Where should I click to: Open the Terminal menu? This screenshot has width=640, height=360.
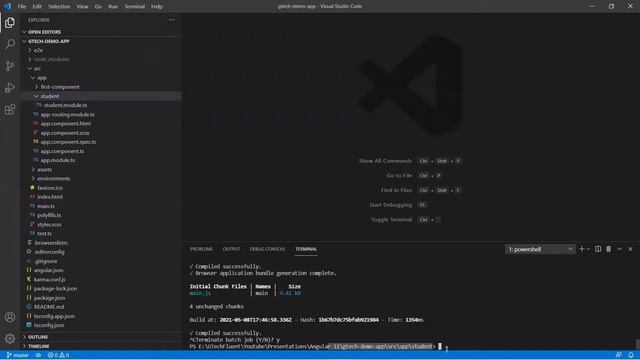click(x=134, y=6)
